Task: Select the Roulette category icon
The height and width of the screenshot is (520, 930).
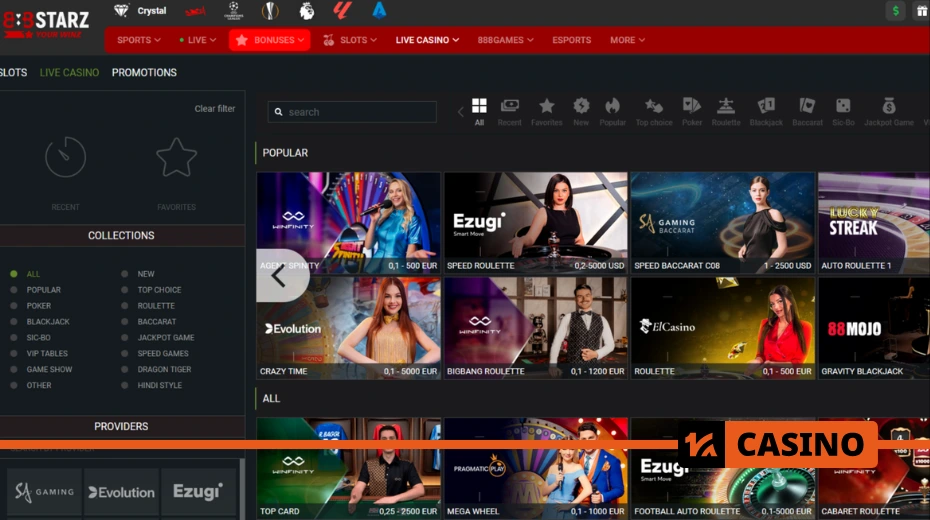Action: (726, 111)
